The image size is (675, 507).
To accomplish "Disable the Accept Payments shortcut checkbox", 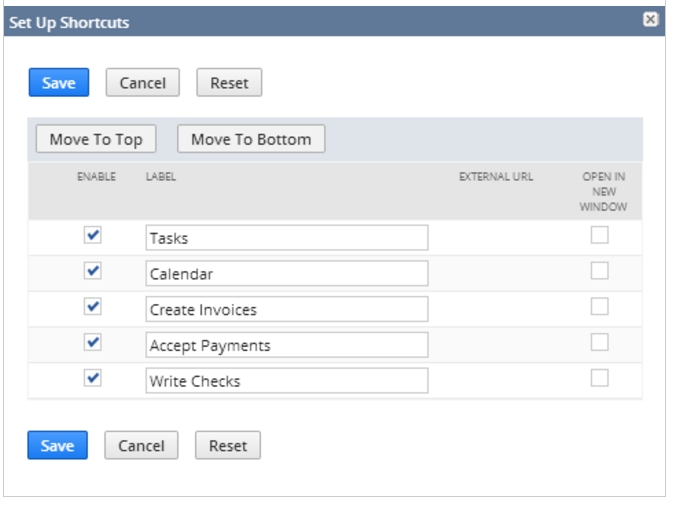I will pyautogui.click(x=93, y=343).
